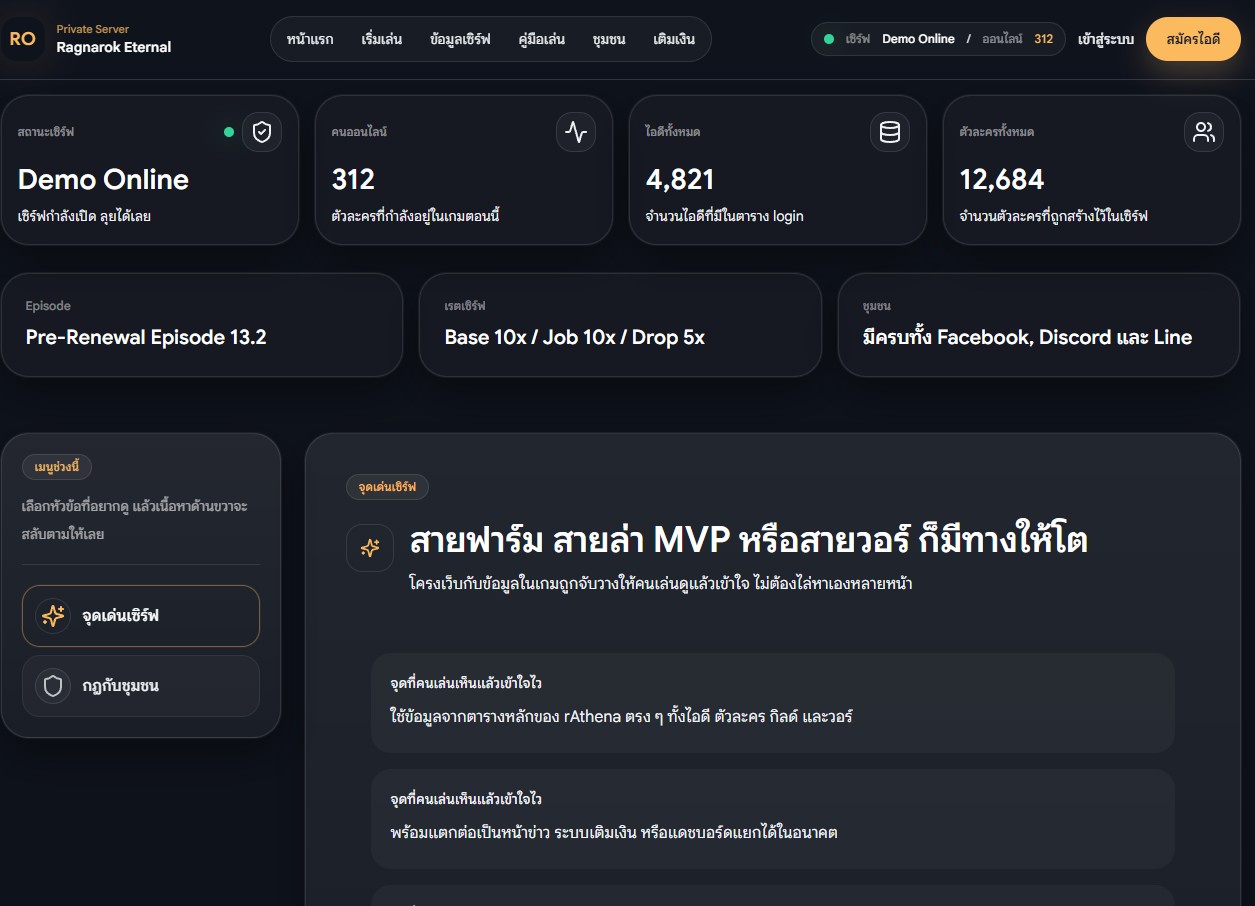Click the Demo Online heading in status card
The image size is (1255, 906).
[103, 180]
